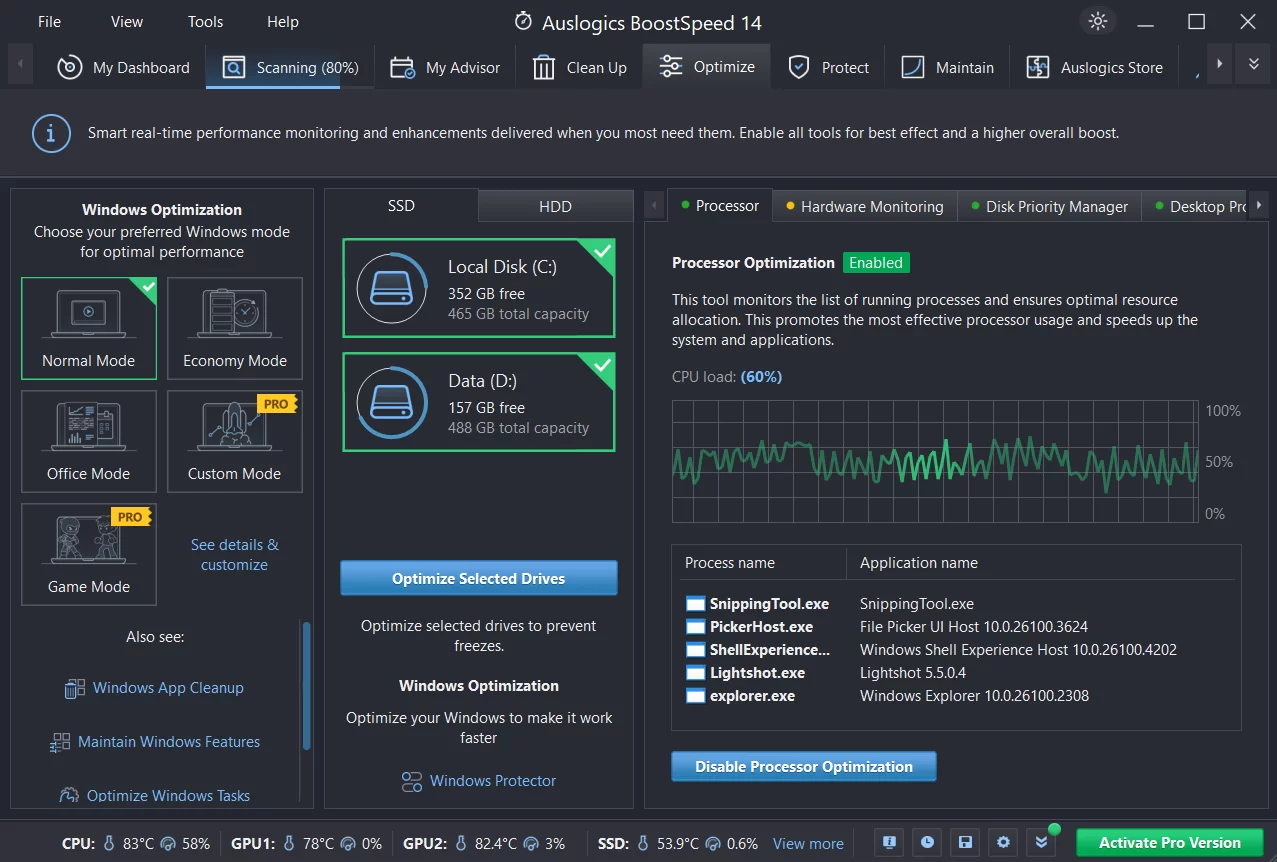
Task: Click the floppy disk save icon
Action: (x=965, y=843)
